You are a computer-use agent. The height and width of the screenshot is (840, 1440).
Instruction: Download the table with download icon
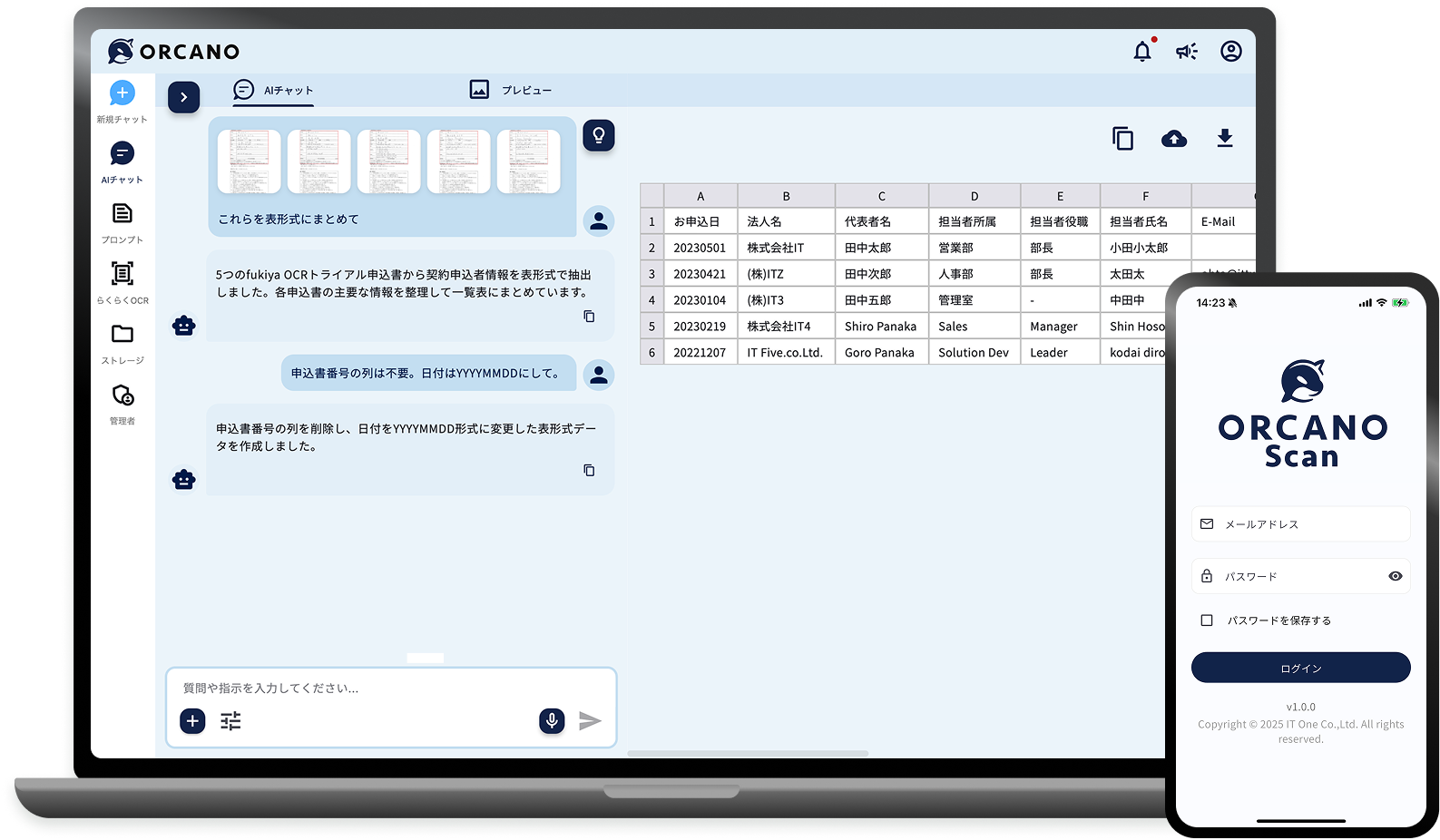[x=1224, y=139]
